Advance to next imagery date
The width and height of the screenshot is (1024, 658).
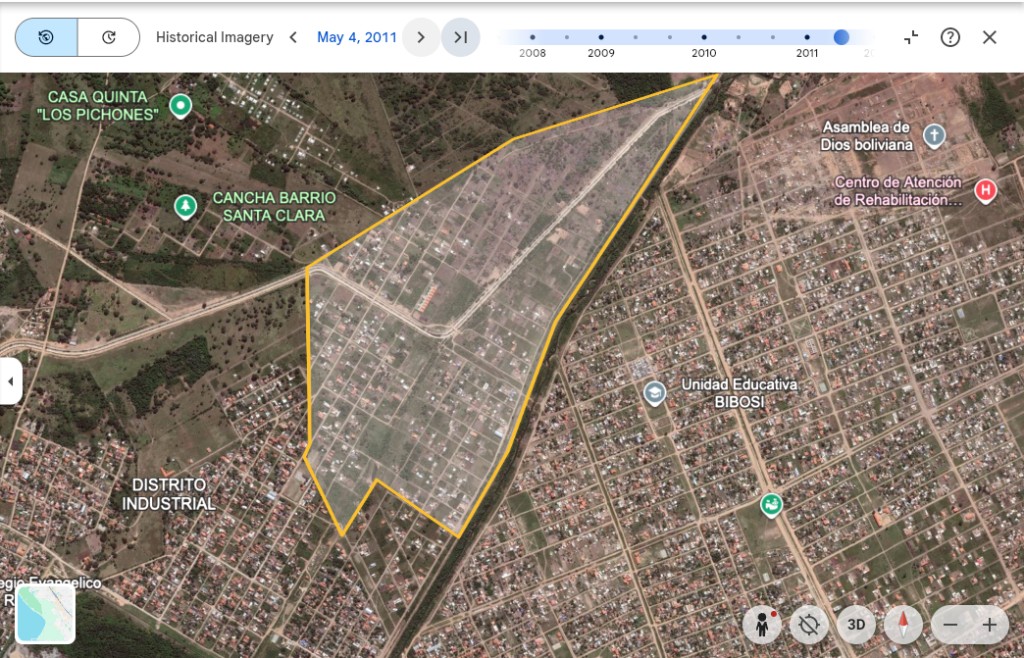tap(421, 37)
